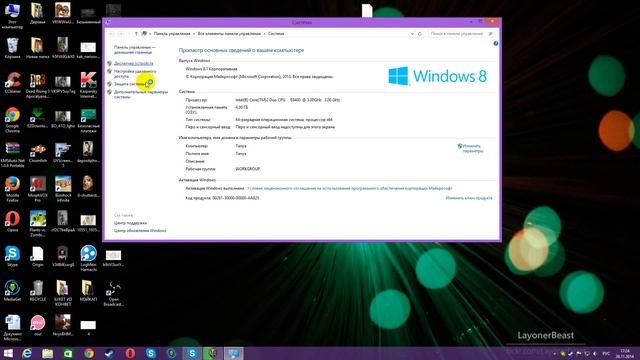
Task: Click the Back navigation arrow
Action: click(111, 34)
